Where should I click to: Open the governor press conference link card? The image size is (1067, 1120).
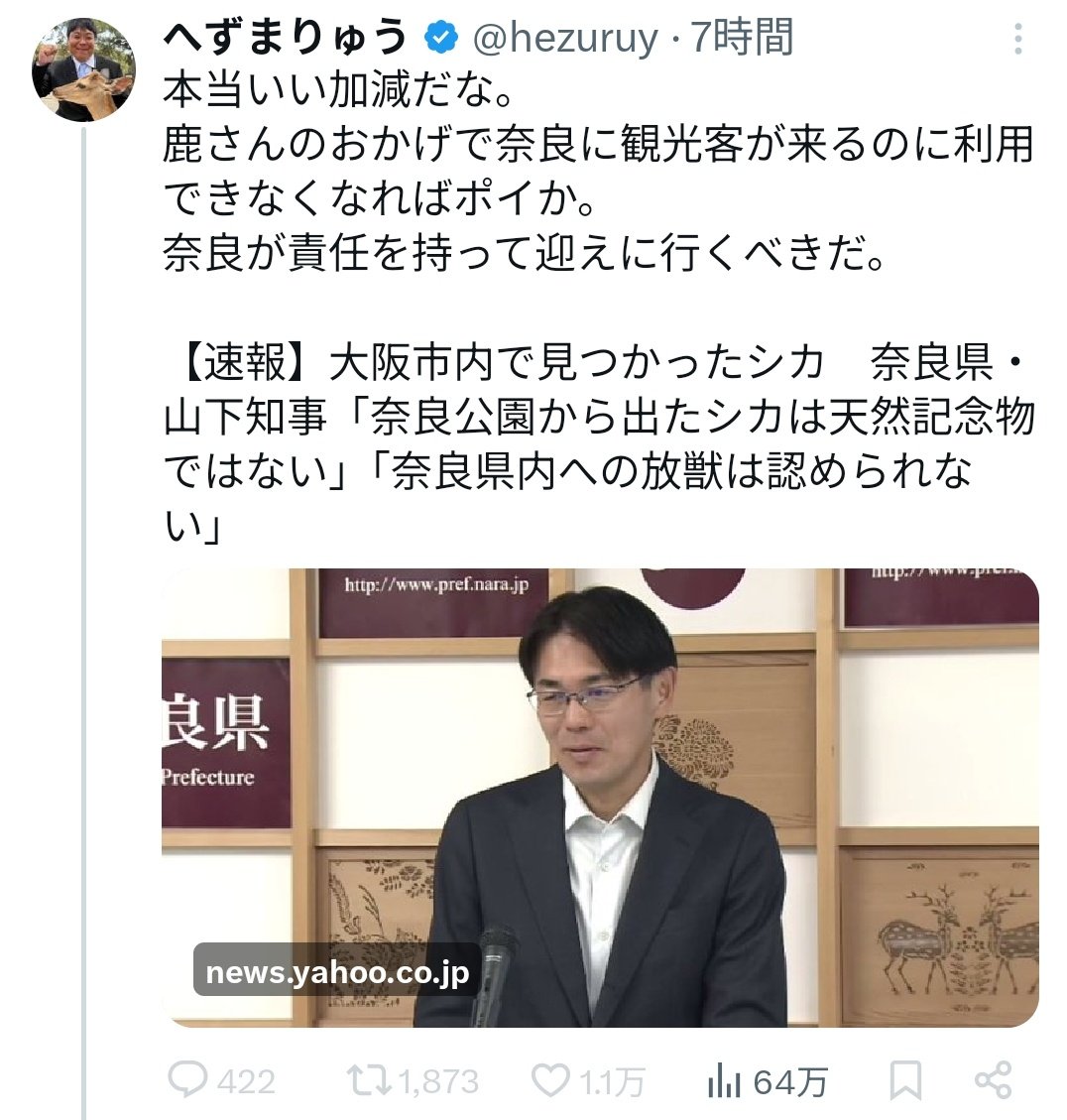click(600, 798)
